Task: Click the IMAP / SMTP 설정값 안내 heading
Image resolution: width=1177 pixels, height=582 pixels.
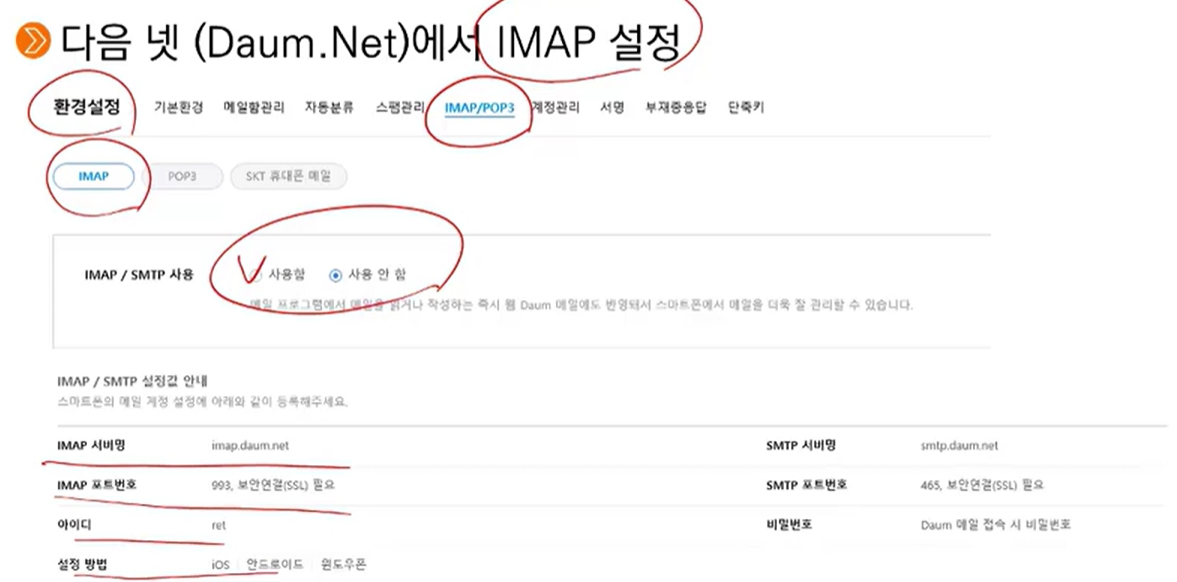Action: (132, 381)
